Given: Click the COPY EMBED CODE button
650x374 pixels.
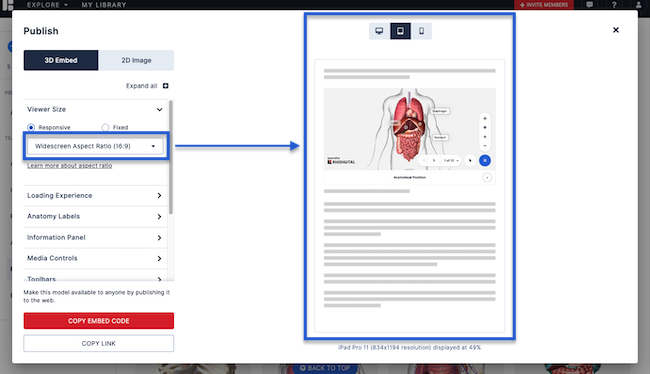Looking at the screenshot, I should tap(99, 321).
